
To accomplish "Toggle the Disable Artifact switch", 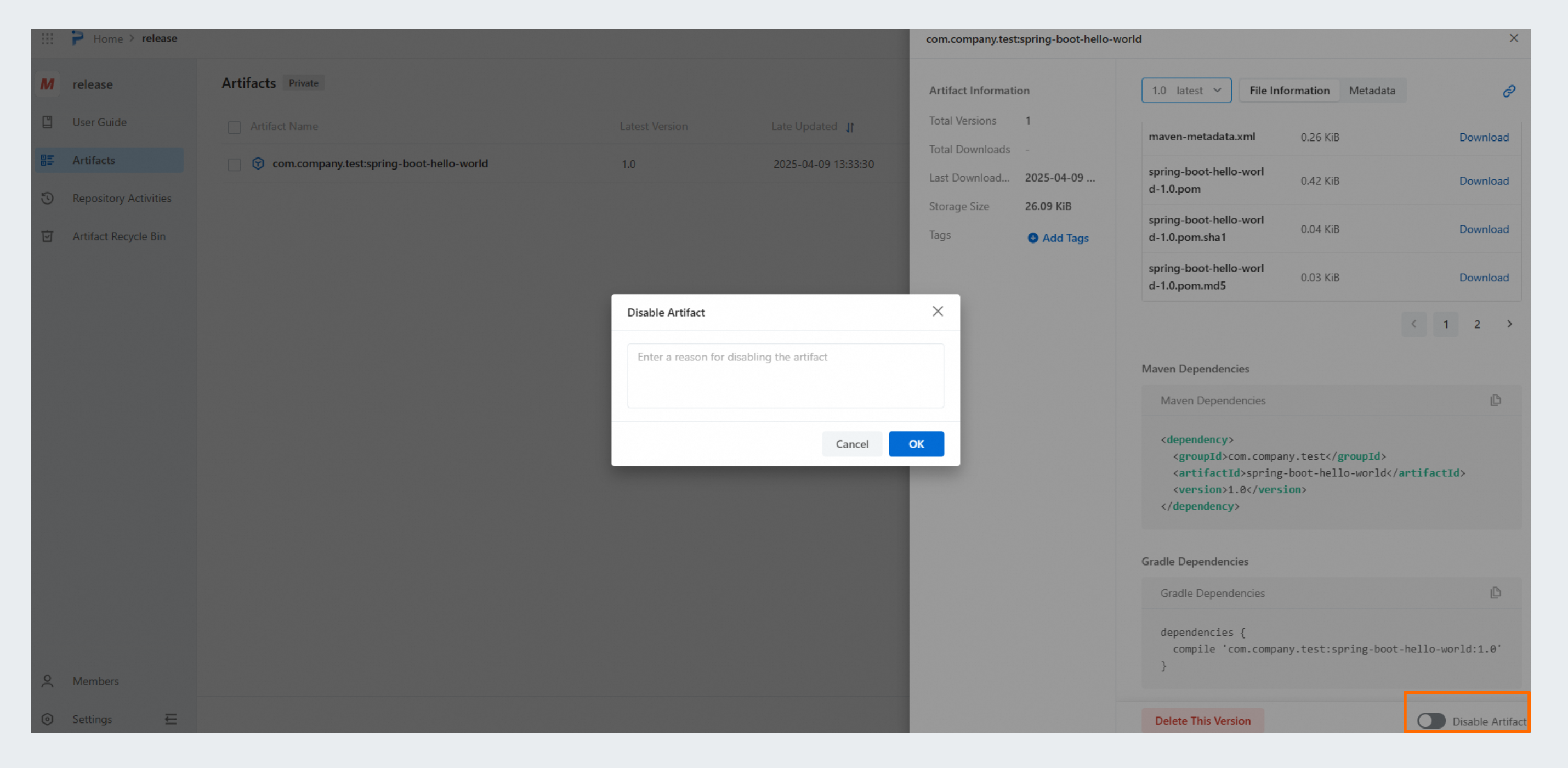I will click(1430, 720).
